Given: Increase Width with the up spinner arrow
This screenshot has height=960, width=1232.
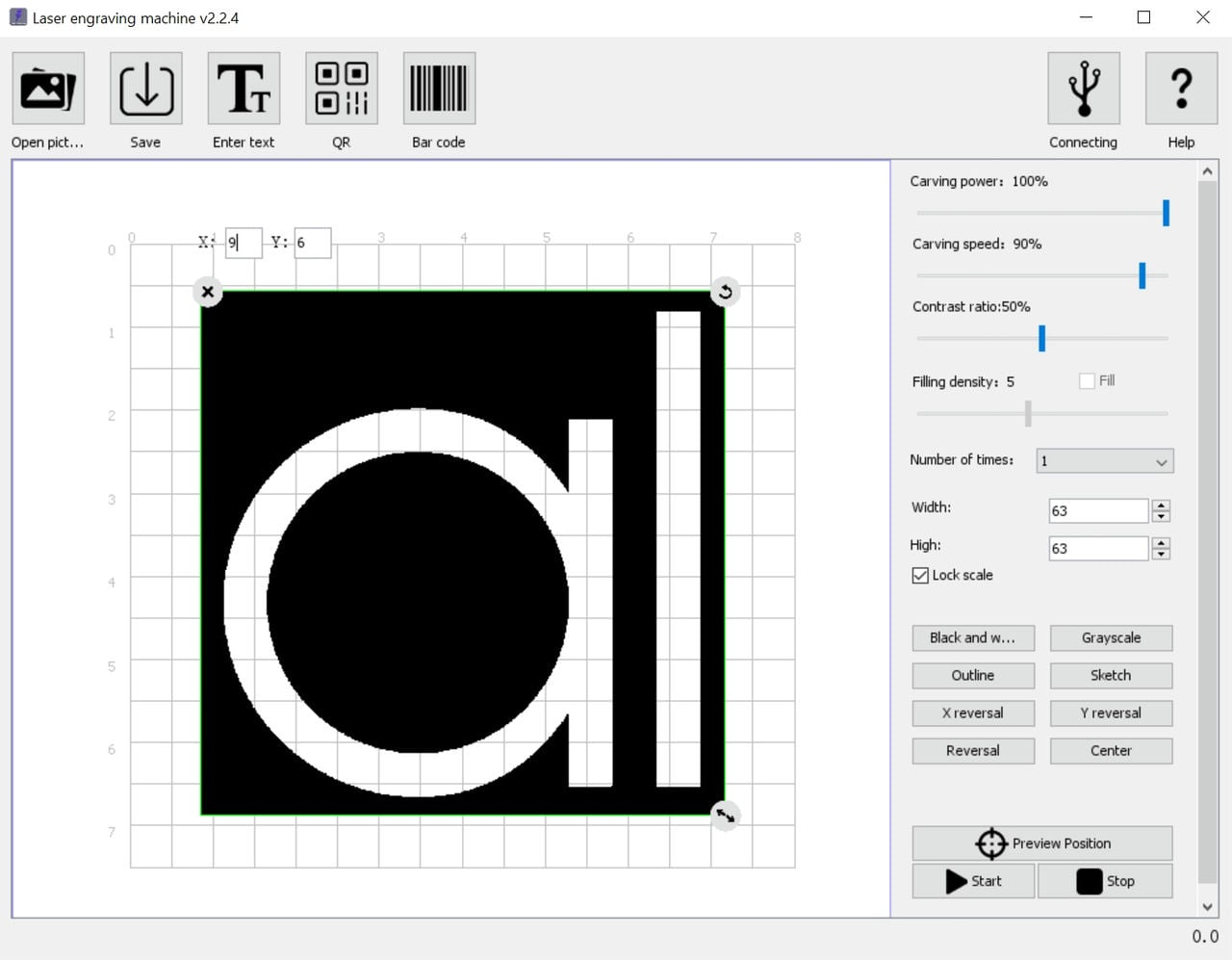Looking at the screenshot, I should [1161, 505].
